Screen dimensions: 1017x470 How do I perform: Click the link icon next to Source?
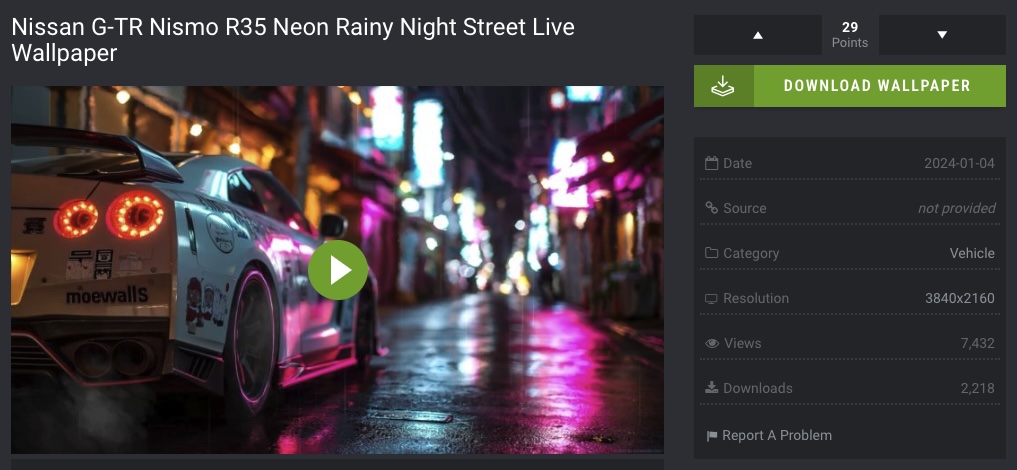(712, 208)
